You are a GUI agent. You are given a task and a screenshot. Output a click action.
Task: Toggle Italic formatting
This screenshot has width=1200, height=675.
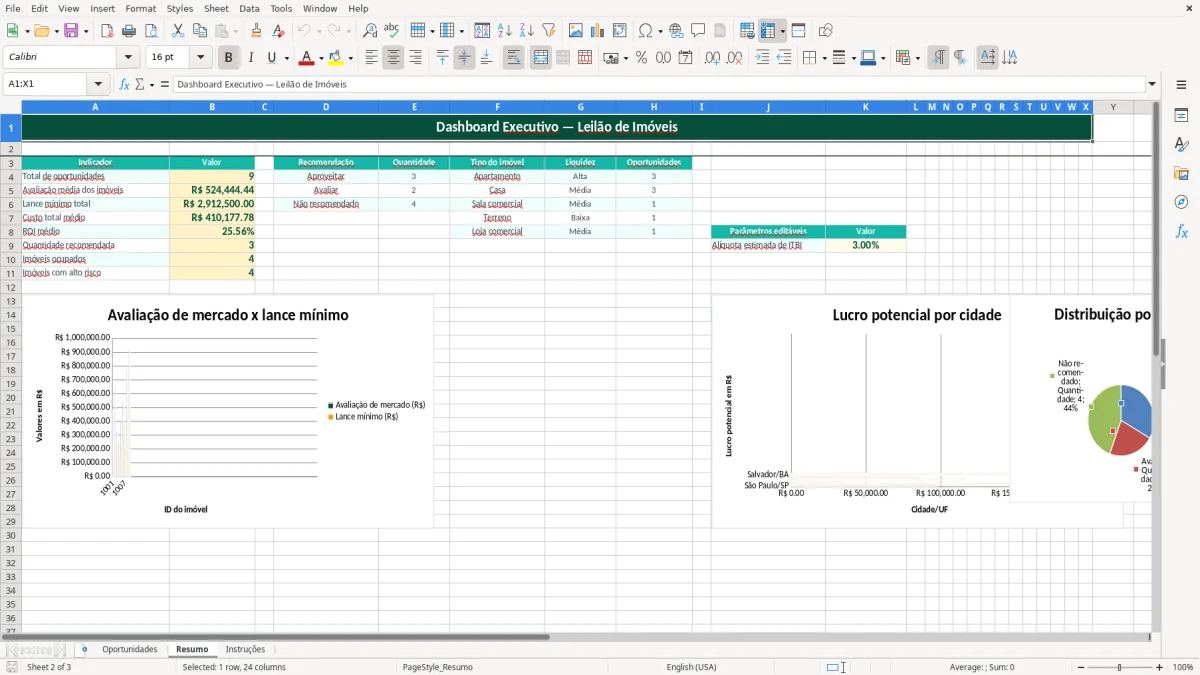pos(250,58)
